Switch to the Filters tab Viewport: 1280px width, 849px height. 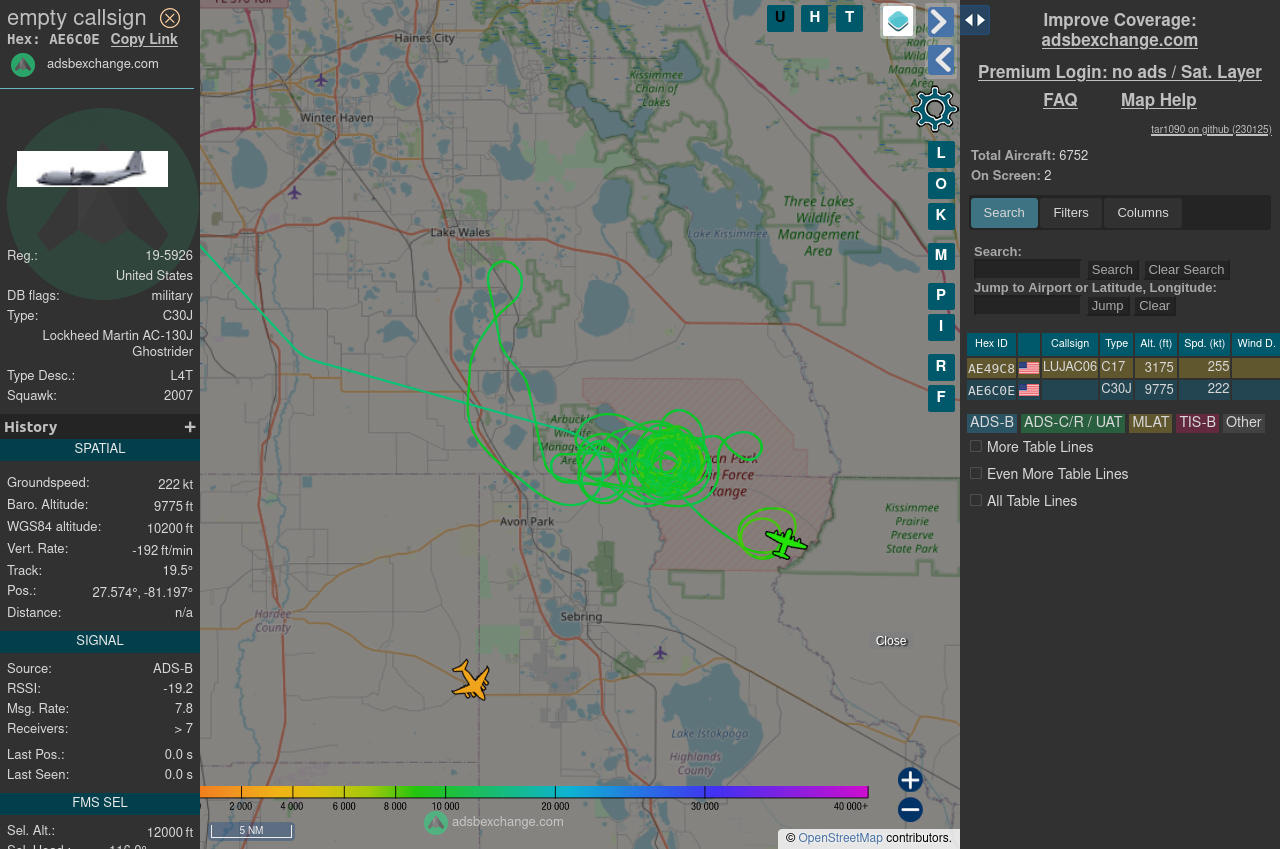click(1071, 213)
